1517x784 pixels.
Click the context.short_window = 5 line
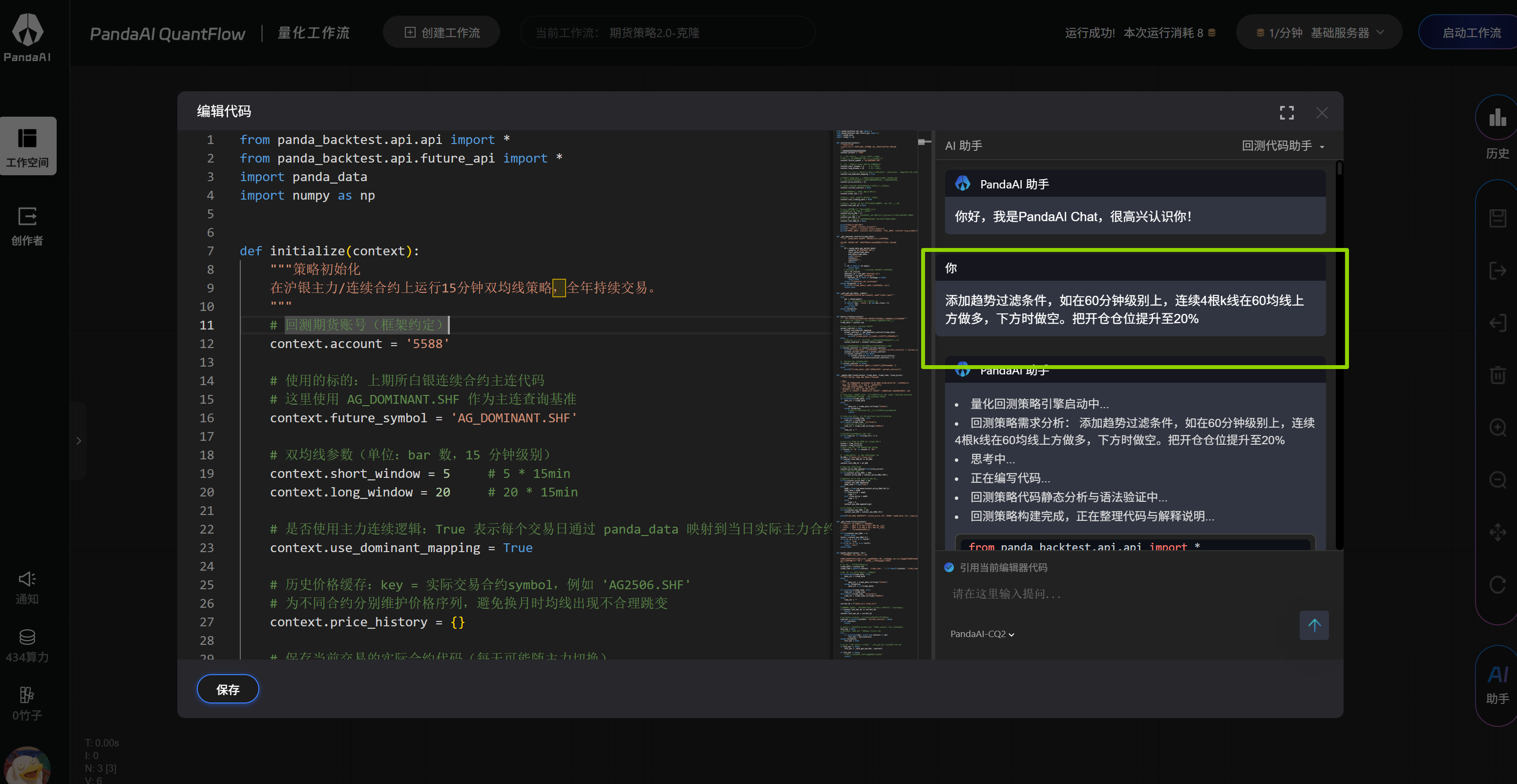(x=360, y=473)
